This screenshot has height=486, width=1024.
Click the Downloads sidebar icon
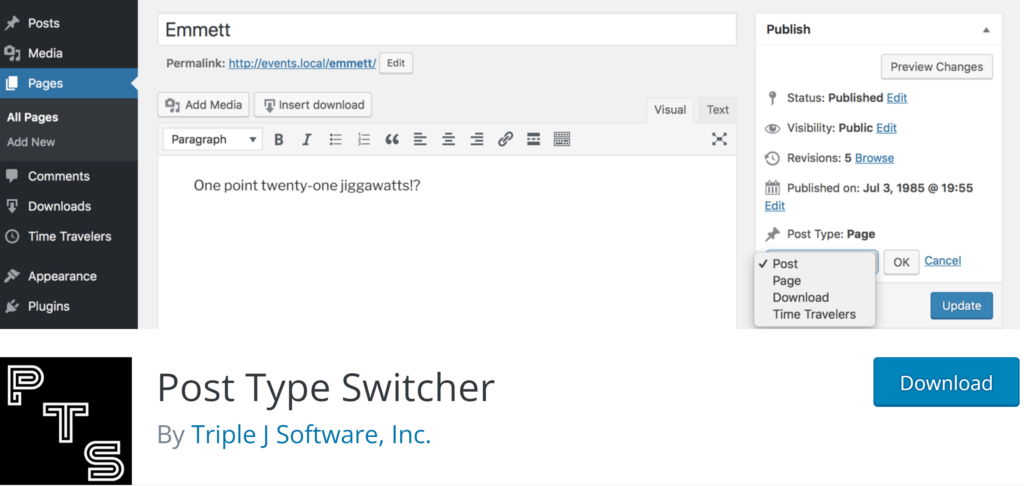click(x=12, y=206)
